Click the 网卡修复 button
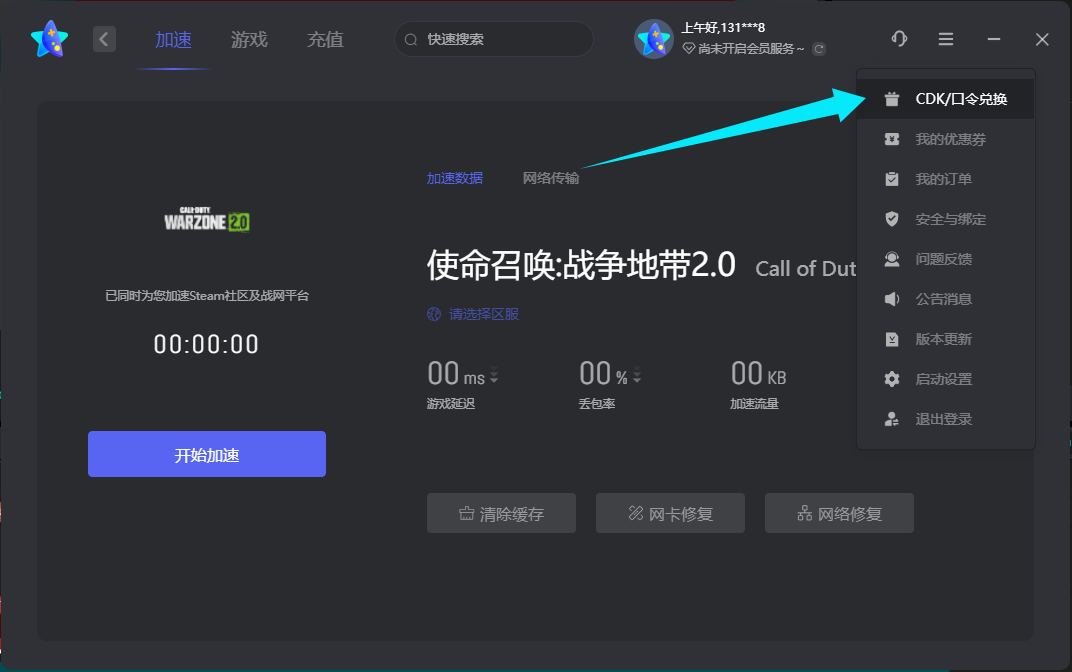 (670, 513)
